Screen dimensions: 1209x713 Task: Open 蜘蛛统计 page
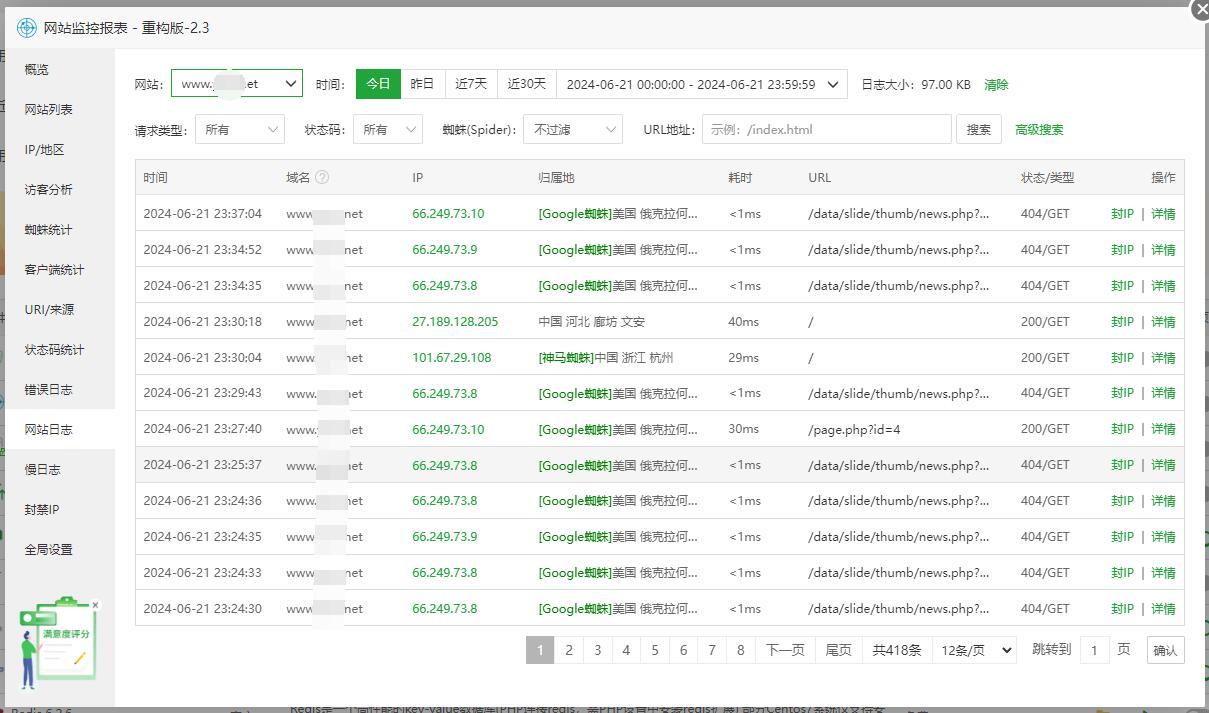[59, 230]
